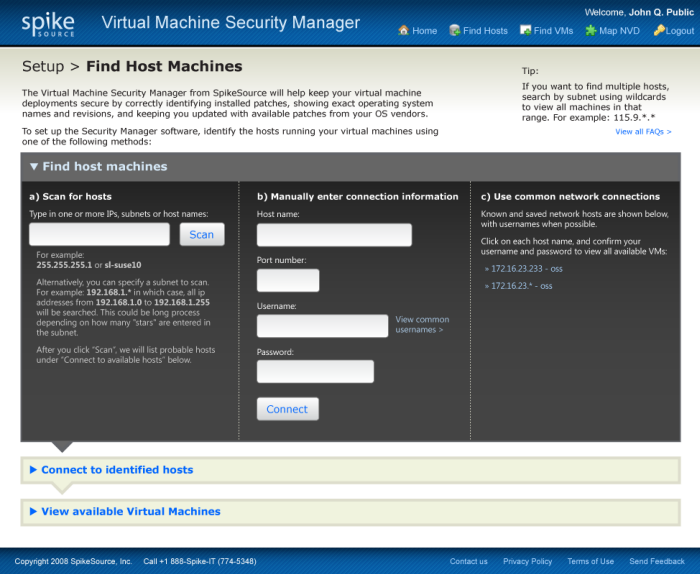Open the Find Hosts nav link
700x574 pixels.
coord(485,31)
